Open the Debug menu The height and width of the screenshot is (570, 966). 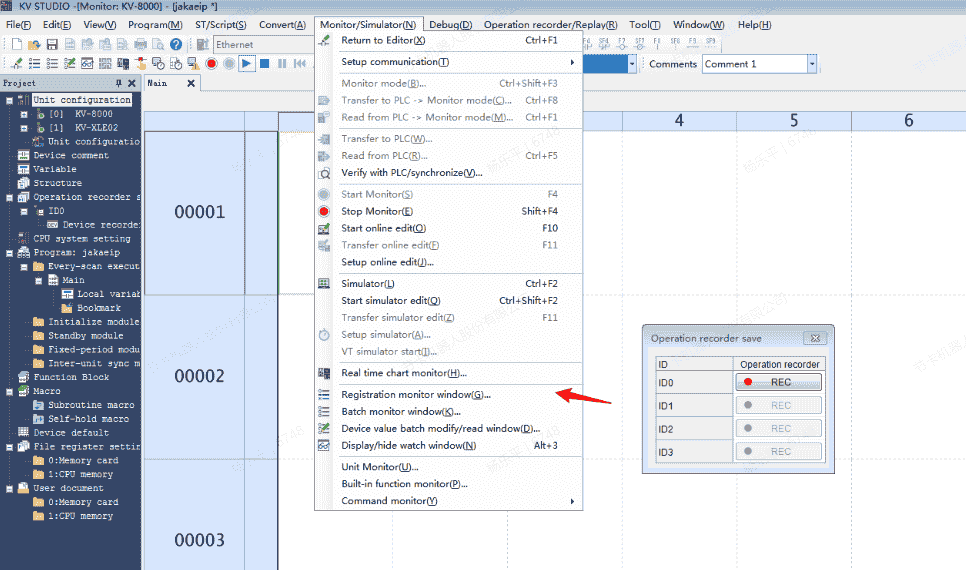click(x=450, y=24)
